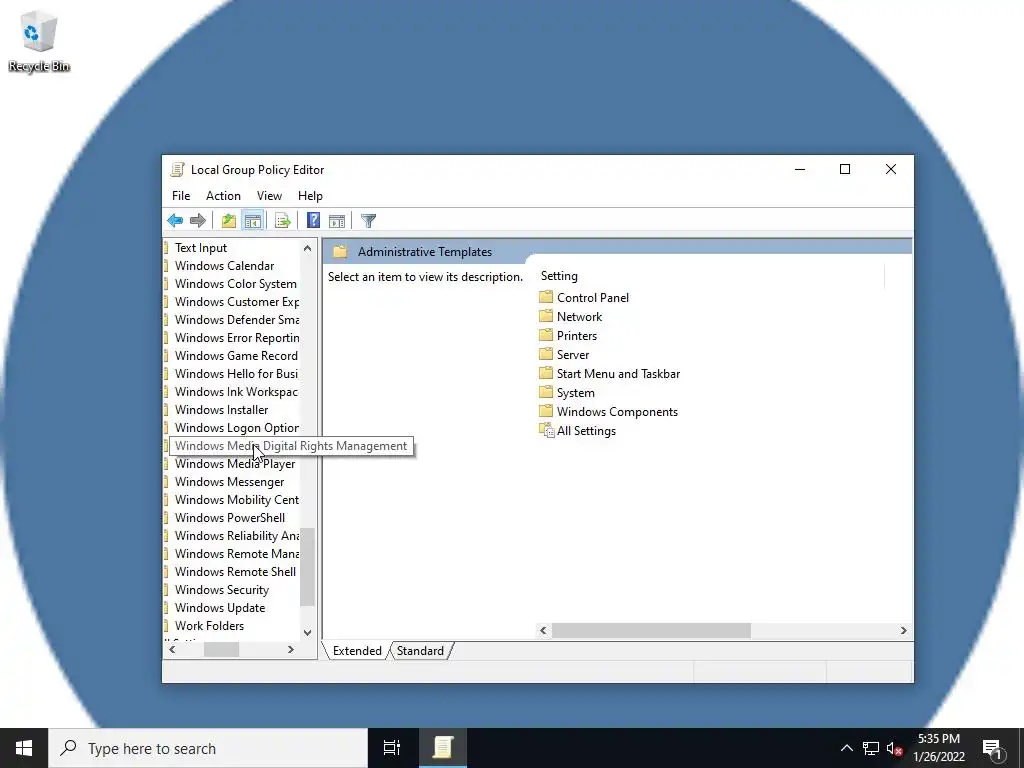The image size is (1024, 768).
Task: Click the Forward arrow toolbar icon
Action: pos(198,221)
